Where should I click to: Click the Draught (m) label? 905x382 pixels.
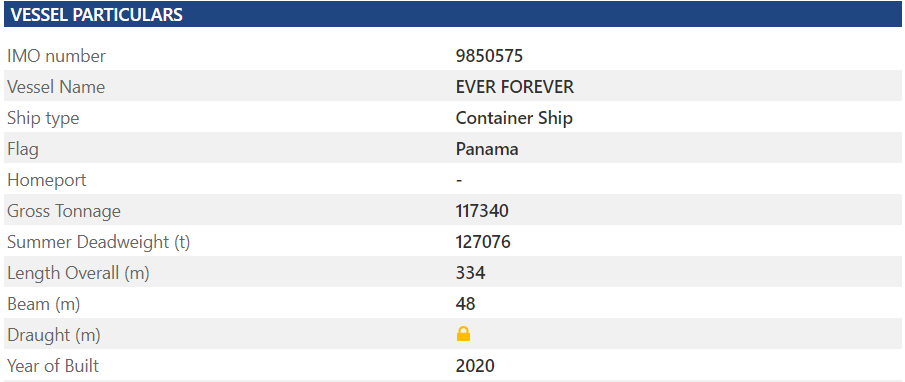54,335
